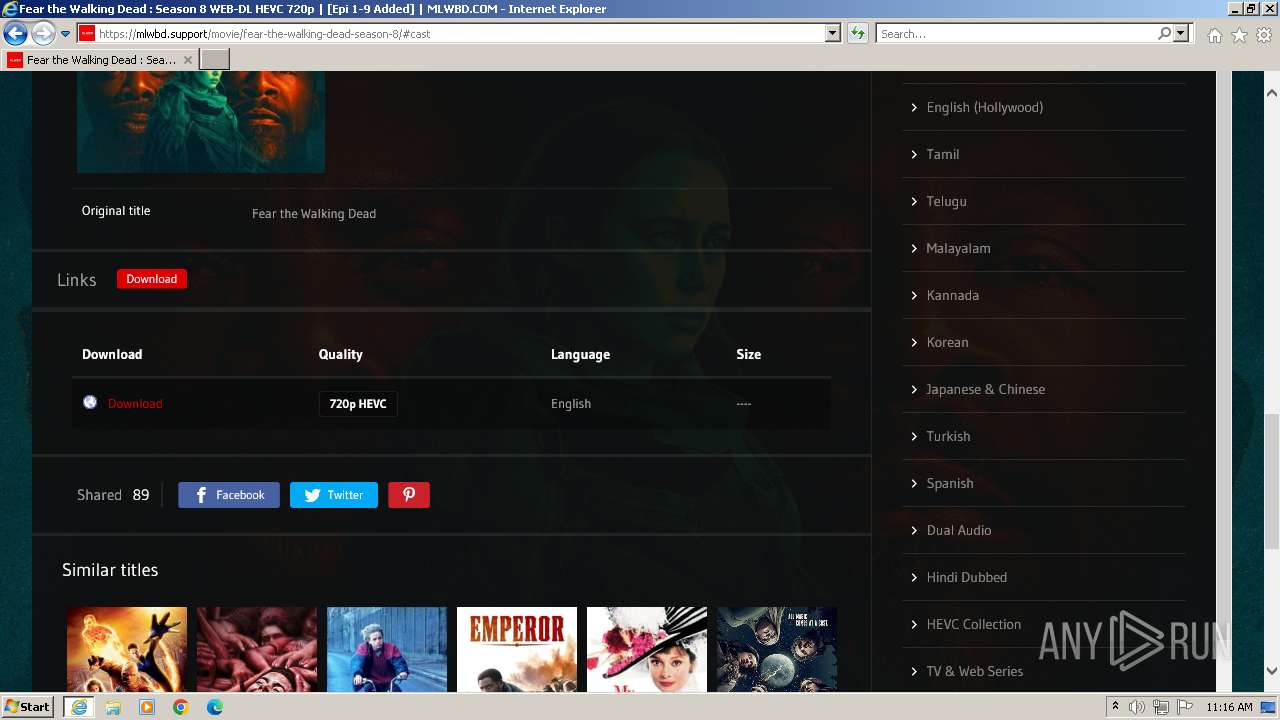Click the red Download link in table
This screenshot has height=720, width=1280.
(x=135, y=403)
